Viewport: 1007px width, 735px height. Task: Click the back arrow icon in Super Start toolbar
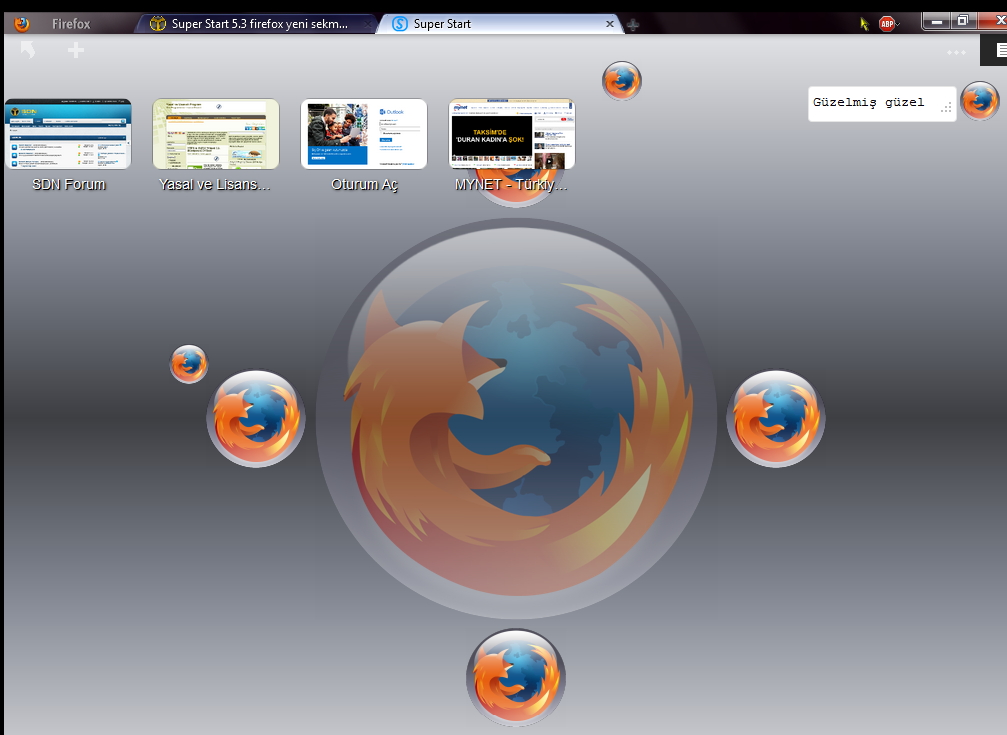[x=28, y=49]
